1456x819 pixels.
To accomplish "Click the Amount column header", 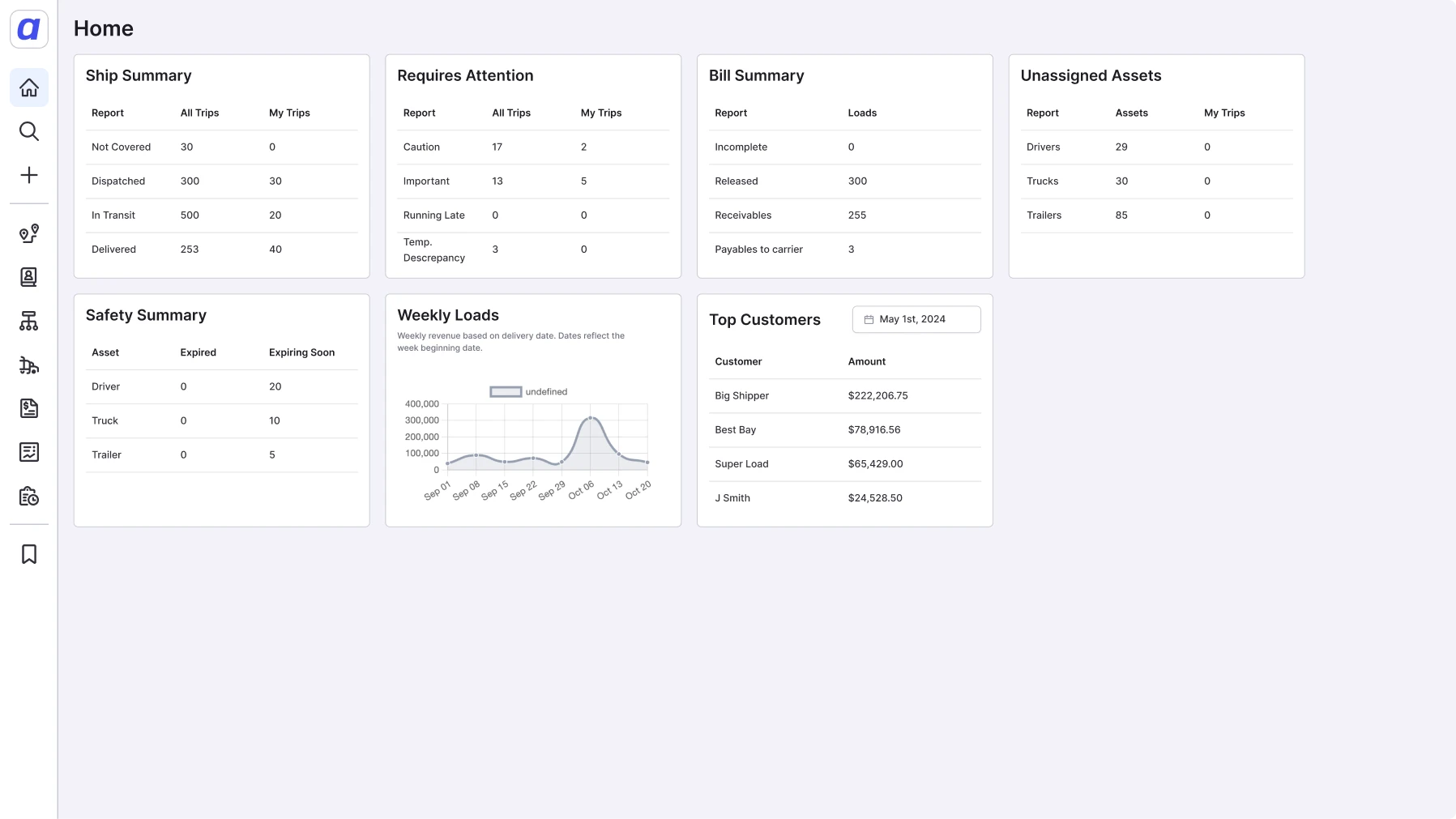I will click(x=867, y=362).
